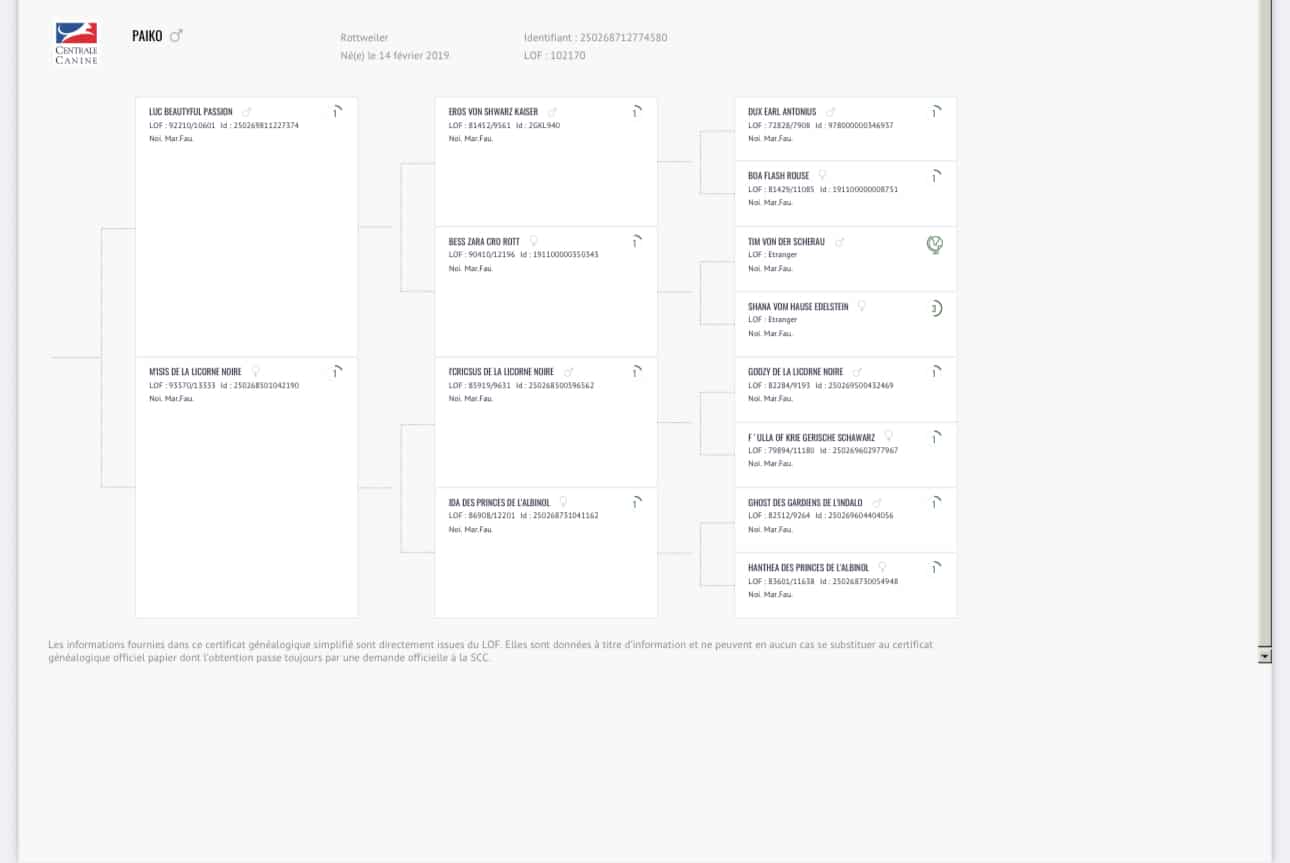Click the scrollbar down arrow button
The image size is (1290, 863).
pyautogui.click(x=1264, y=656)
